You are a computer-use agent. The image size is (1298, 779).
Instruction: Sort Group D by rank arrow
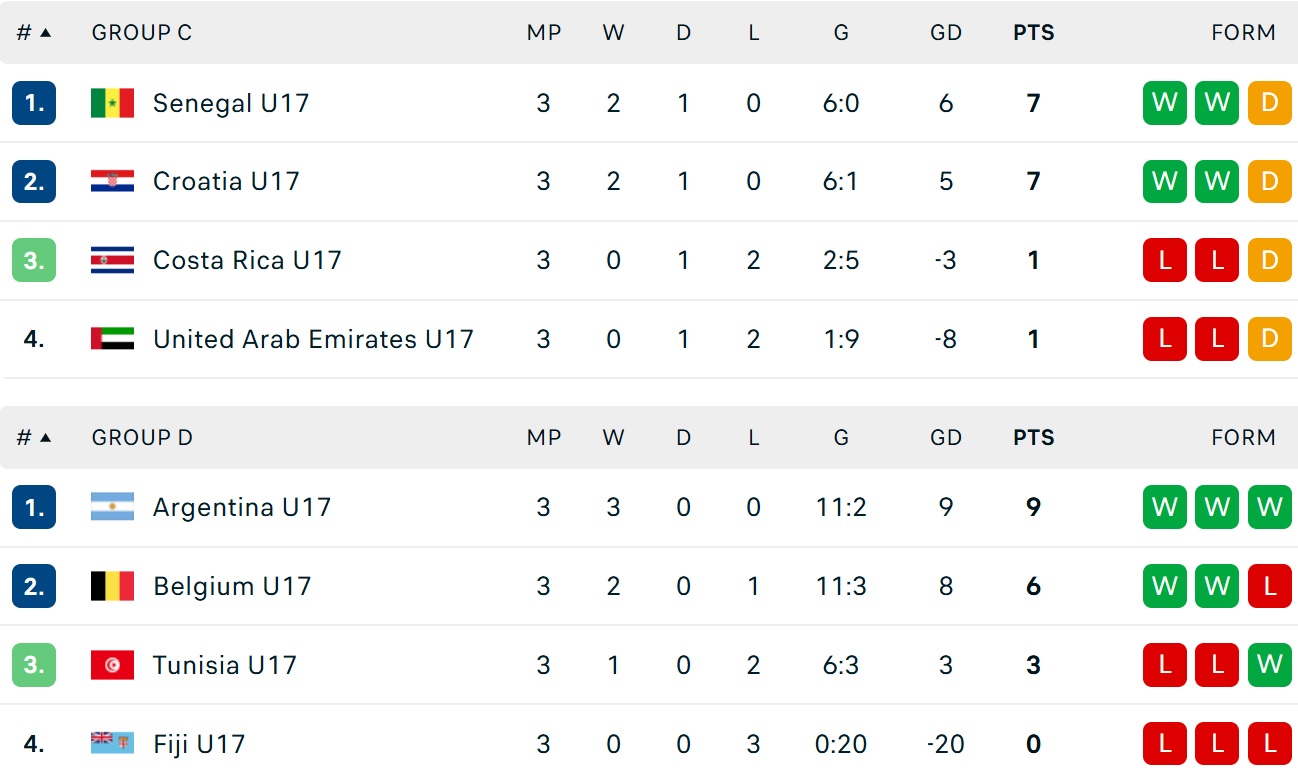45,438
